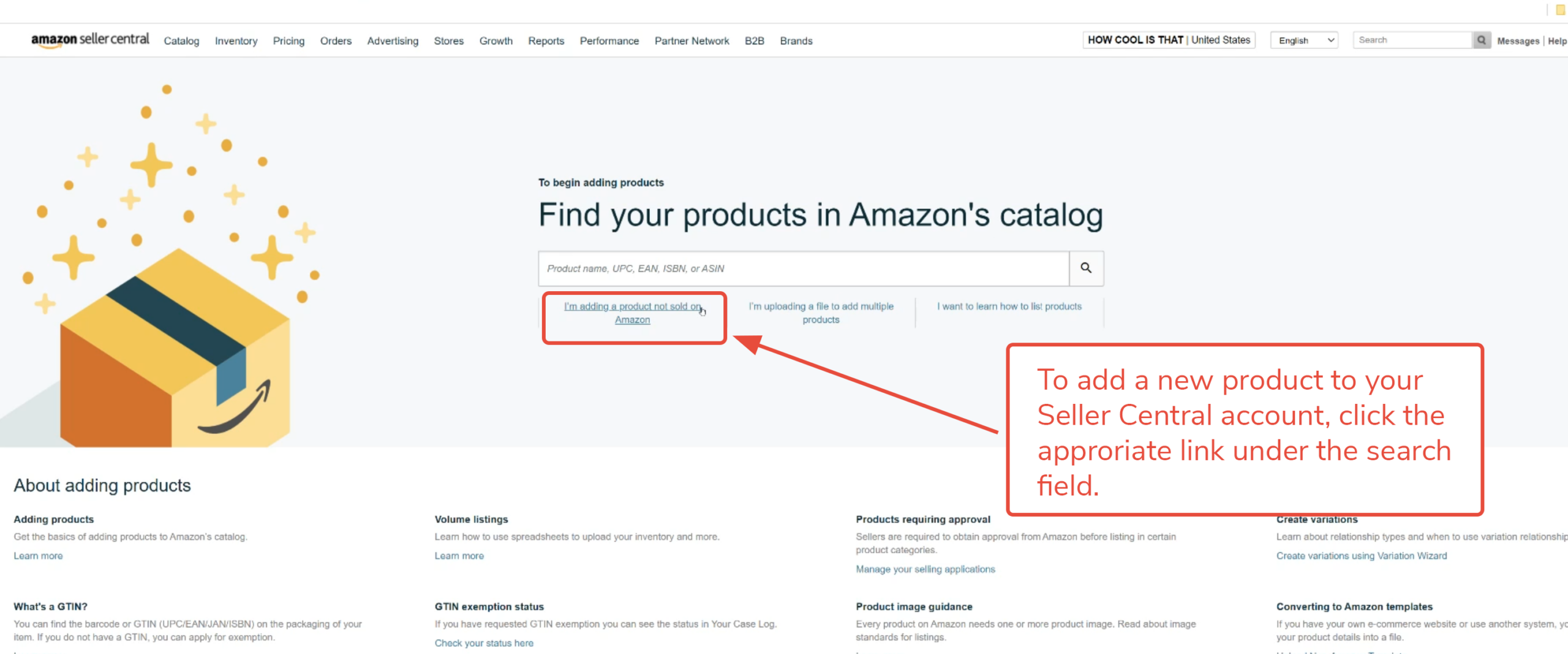
Task: Open the Brands menu
Action: [x=796, y=41]
